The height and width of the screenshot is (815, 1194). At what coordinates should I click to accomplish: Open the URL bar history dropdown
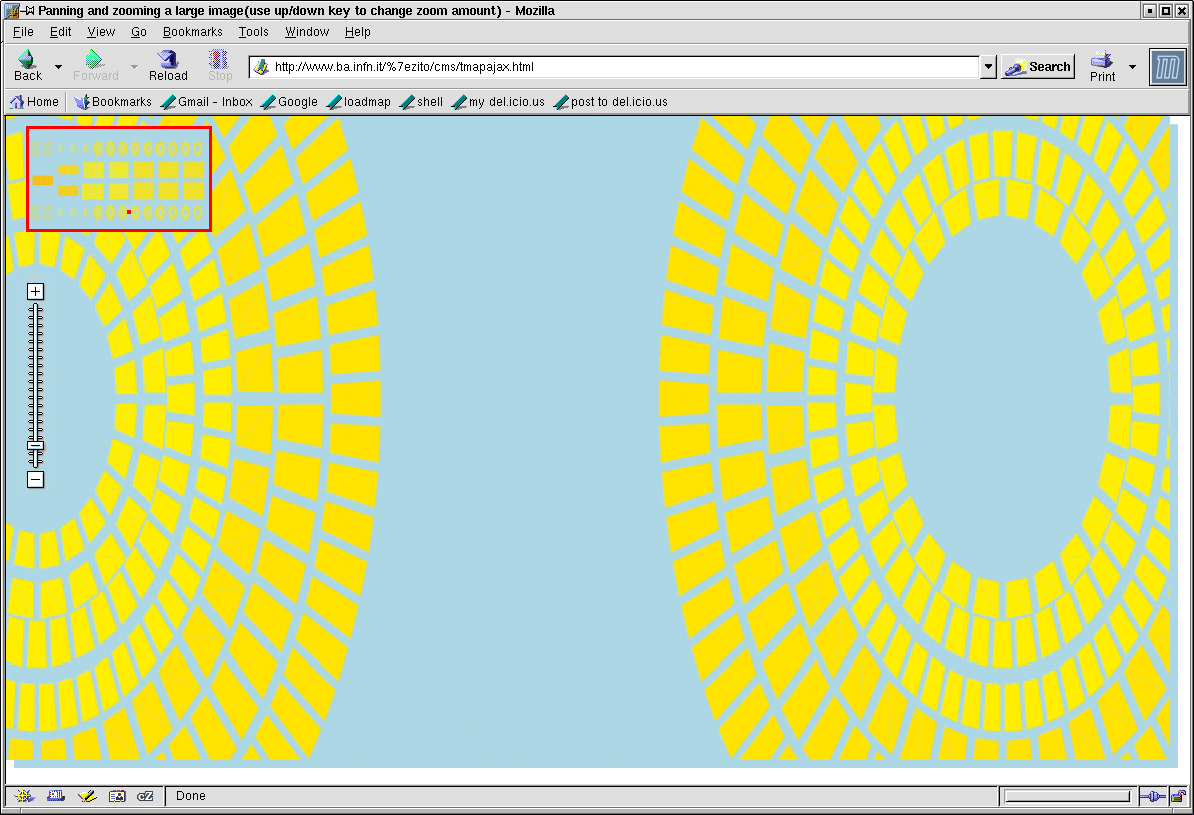[x=988, y=67]
